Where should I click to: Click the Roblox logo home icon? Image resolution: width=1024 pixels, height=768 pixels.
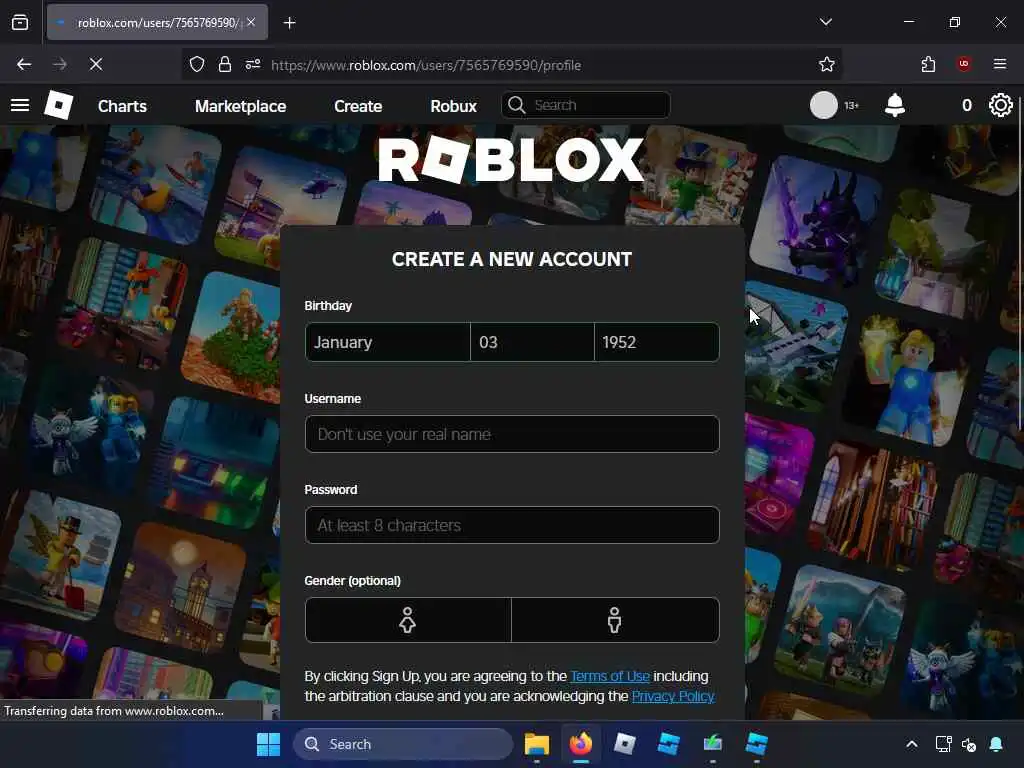pos(58,105)
